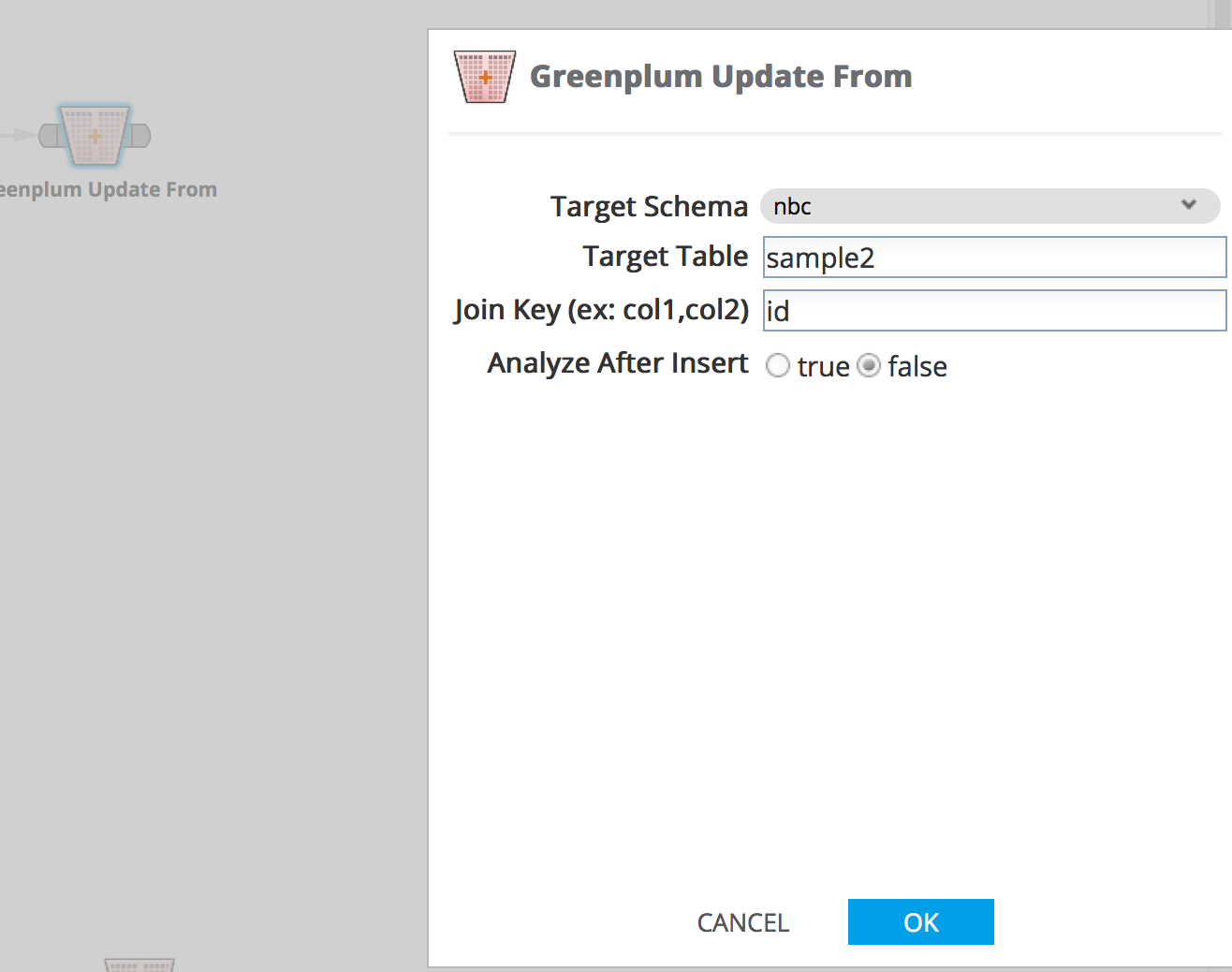The height and width of the screenshot is (972, 1232).
Task: Cancel the Greenplum Update From dialog
Action: [x=742, y=921]
